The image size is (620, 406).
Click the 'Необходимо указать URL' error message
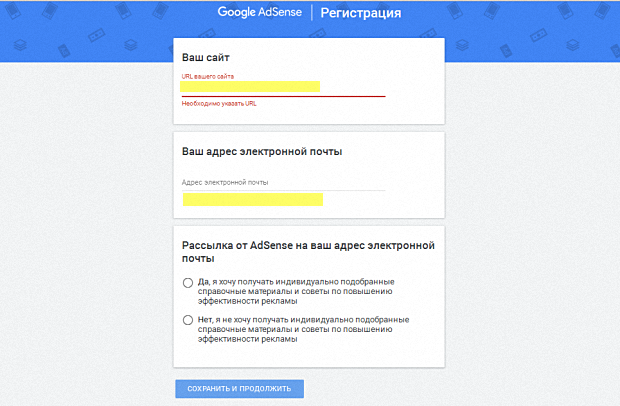pos(219,102)
